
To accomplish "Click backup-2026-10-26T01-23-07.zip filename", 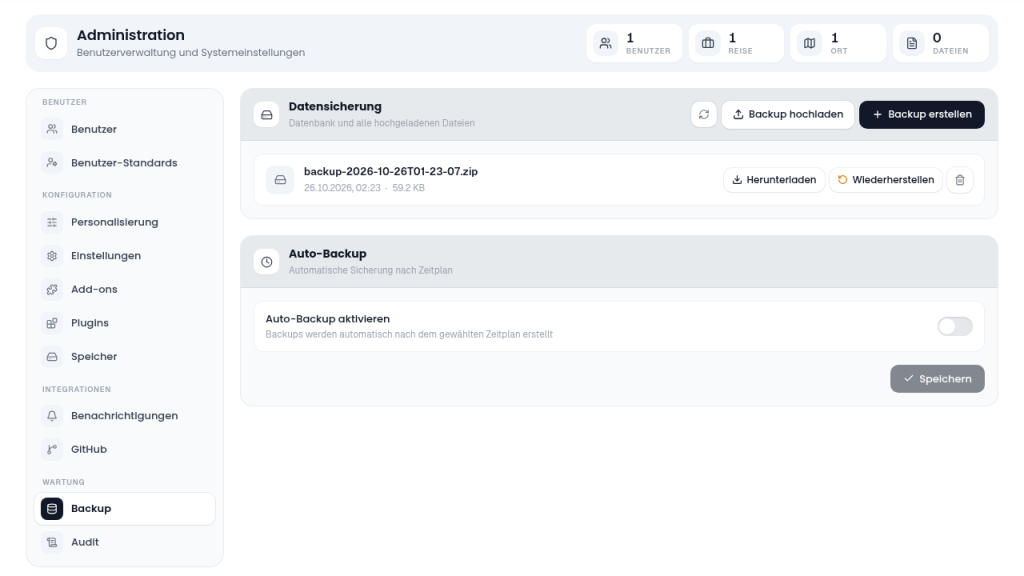I will 391,171.
